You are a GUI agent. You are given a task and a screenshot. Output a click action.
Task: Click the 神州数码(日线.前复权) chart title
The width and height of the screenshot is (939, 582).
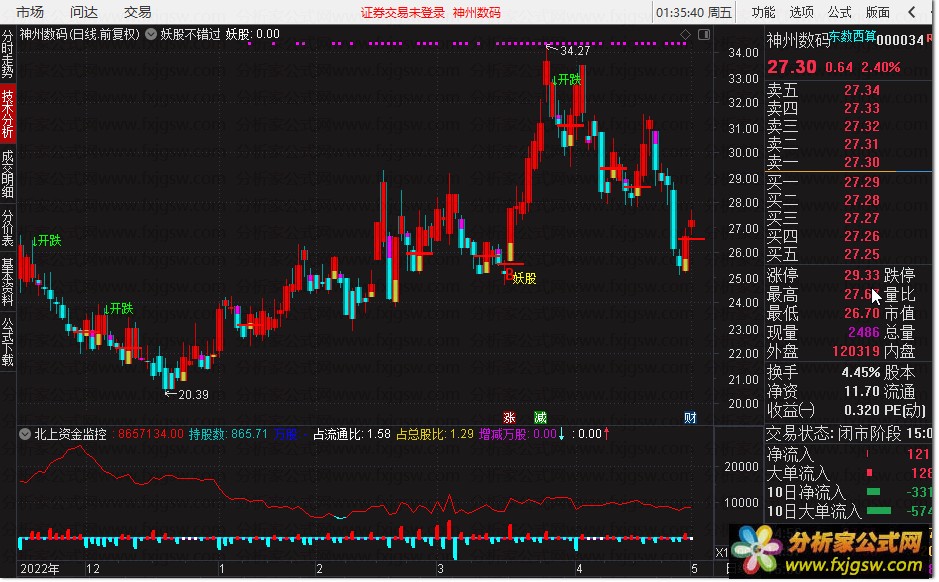click(x=80, y=34)
